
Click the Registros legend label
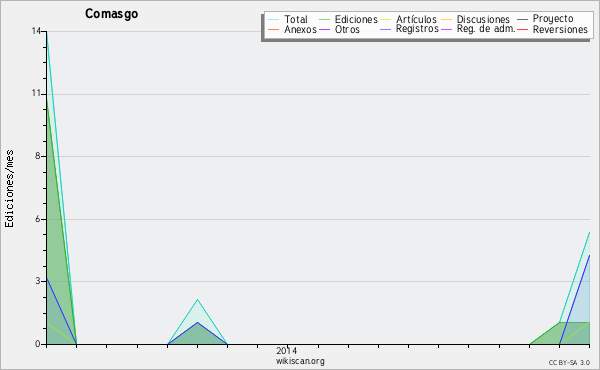[x=417, y=29]
